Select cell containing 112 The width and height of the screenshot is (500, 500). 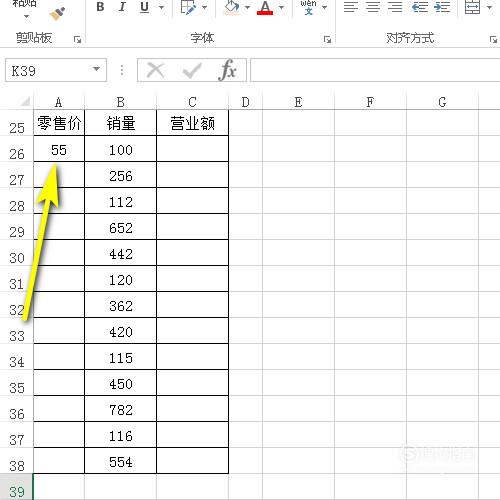click(120, 201)
